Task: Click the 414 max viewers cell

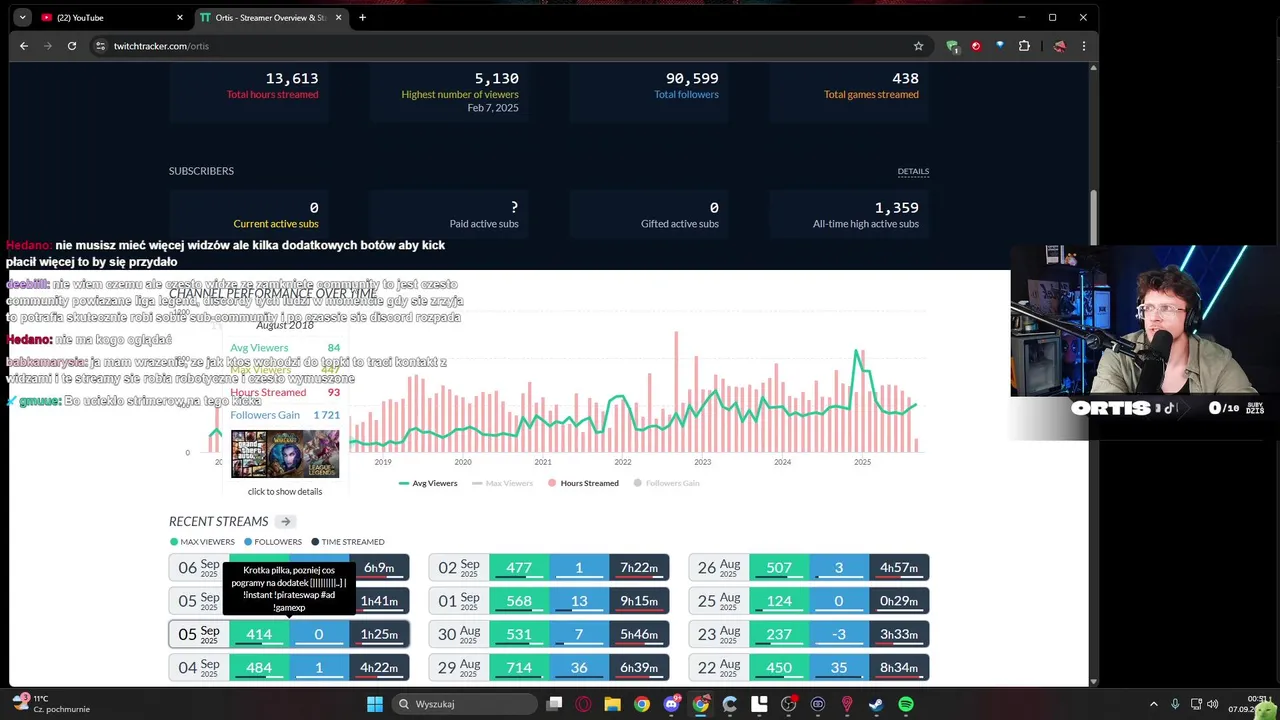Action: pos(259,634)
